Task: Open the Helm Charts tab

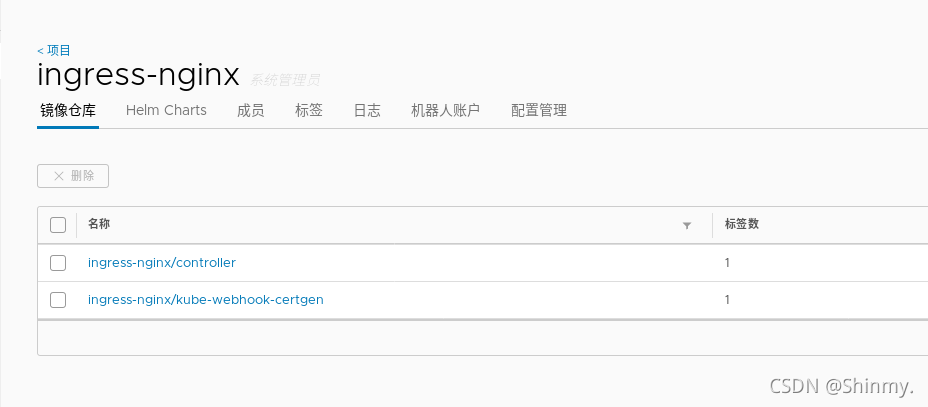Action: coord(166,110)
